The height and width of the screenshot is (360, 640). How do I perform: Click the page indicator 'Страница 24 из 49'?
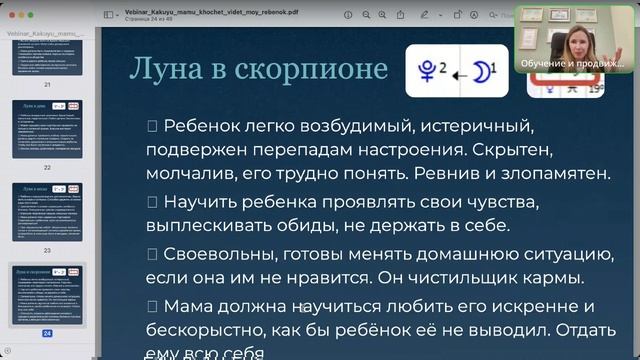coord(149,19)
